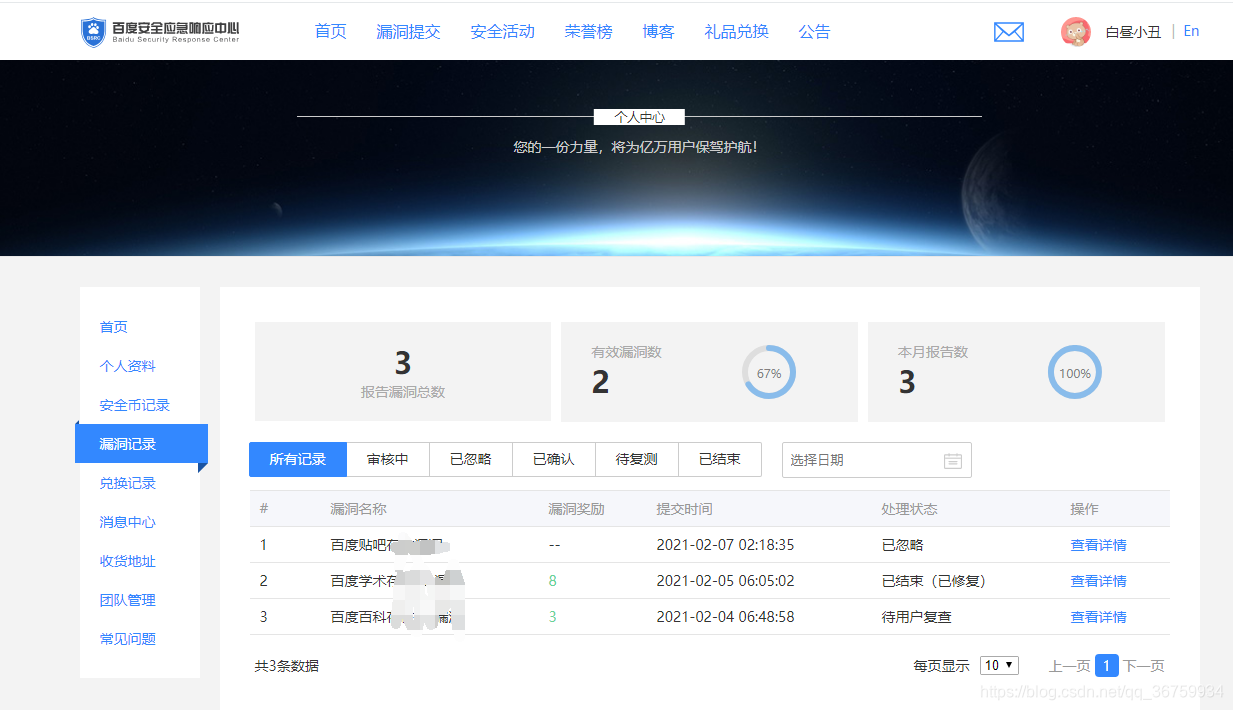This screenshot has height=710, width=1233.
Task: Go to previous page 上一页
Action: click(x=1069, y=666)
